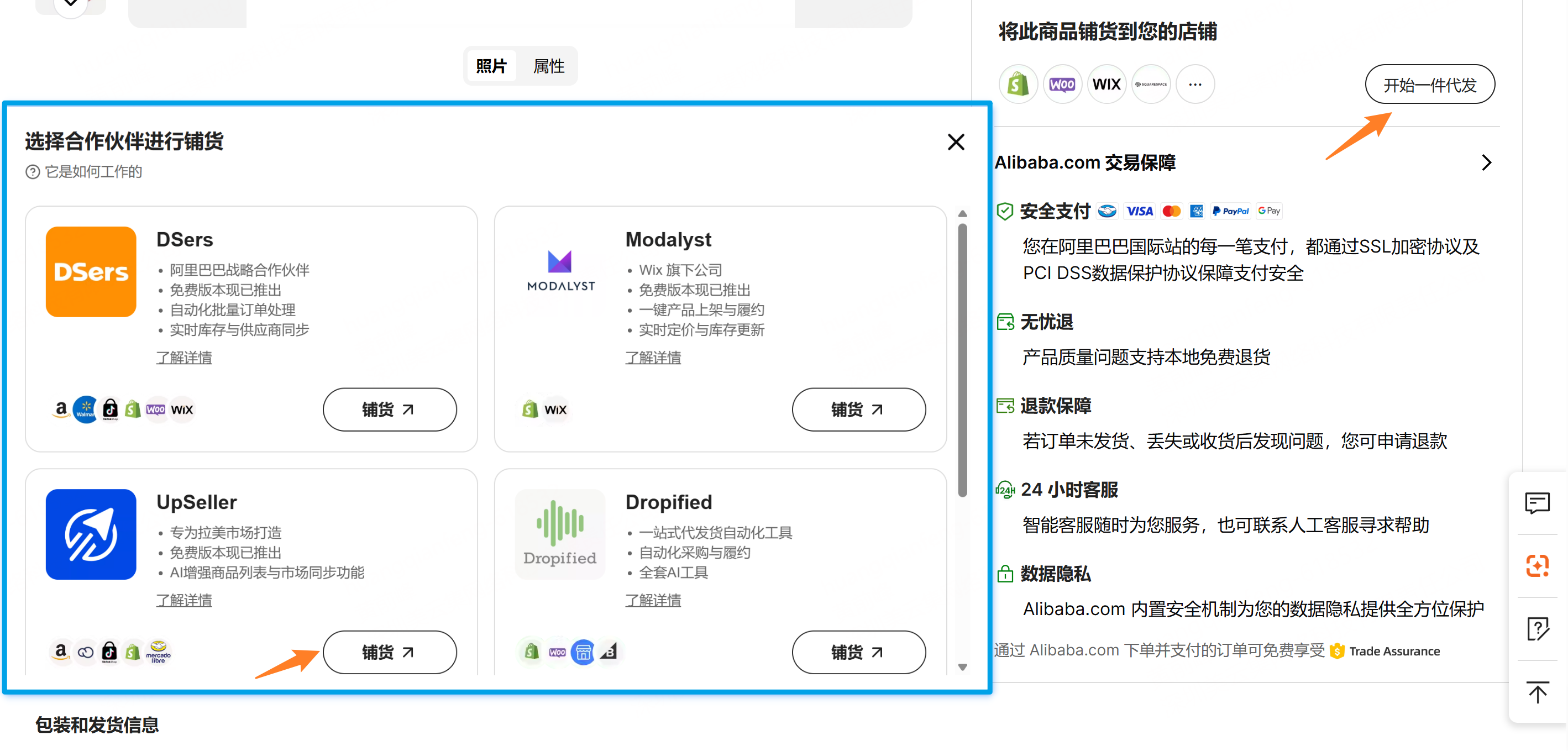1568x751 pixels.
Task: Open 了解详情 link under Modalyst
Action: click(x=653, y=357)
